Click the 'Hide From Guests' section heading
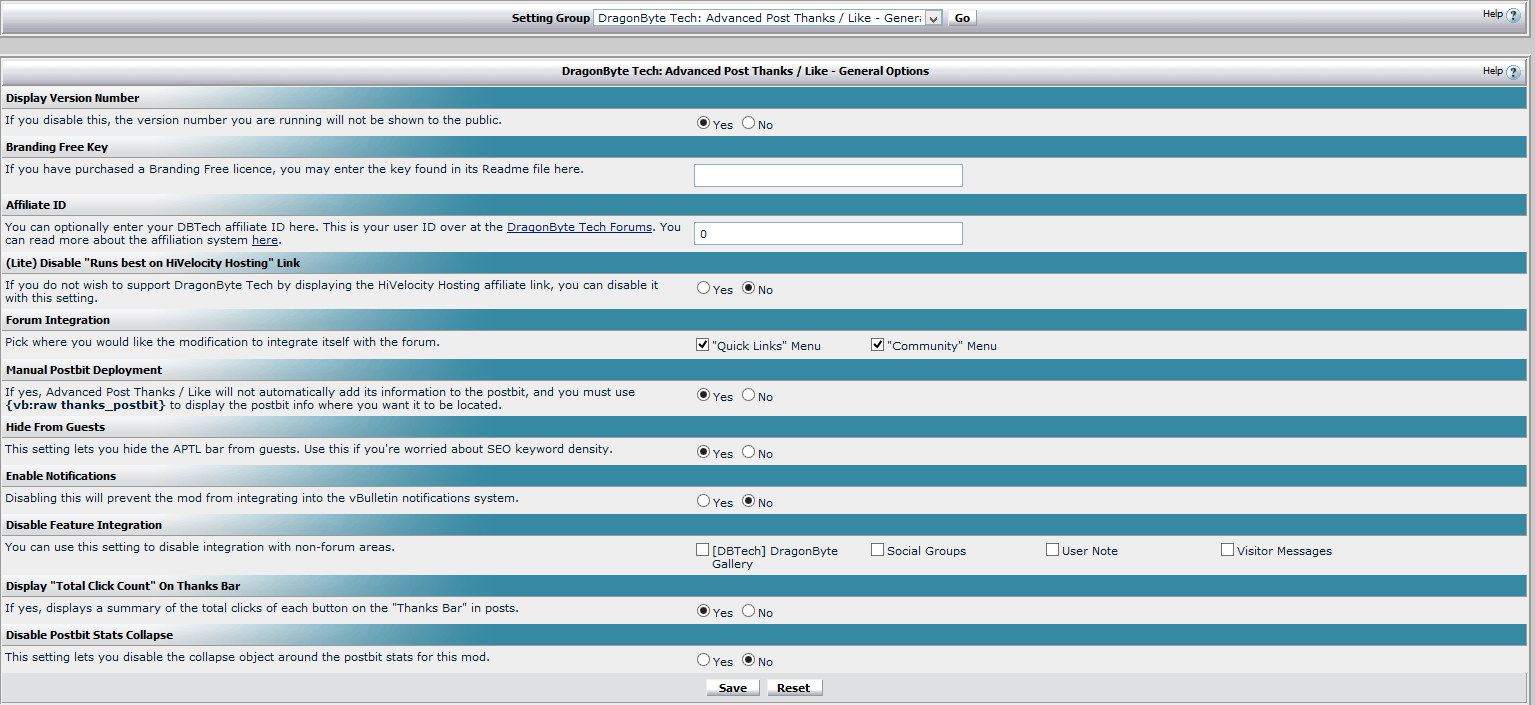Screen dimensions: 1535x705 tap(56, 427)
